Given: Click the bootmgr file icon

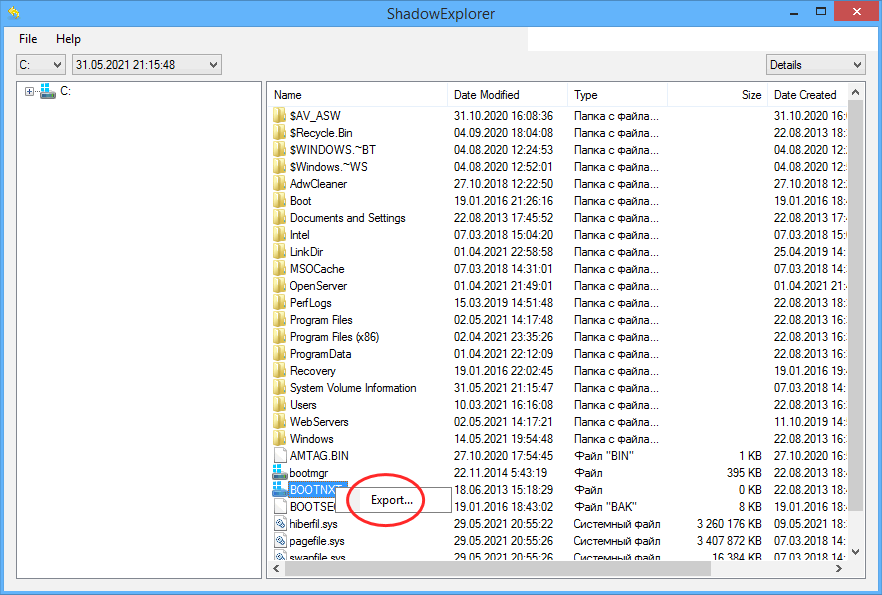Looking at the screenshot, I should pos(280,473).
